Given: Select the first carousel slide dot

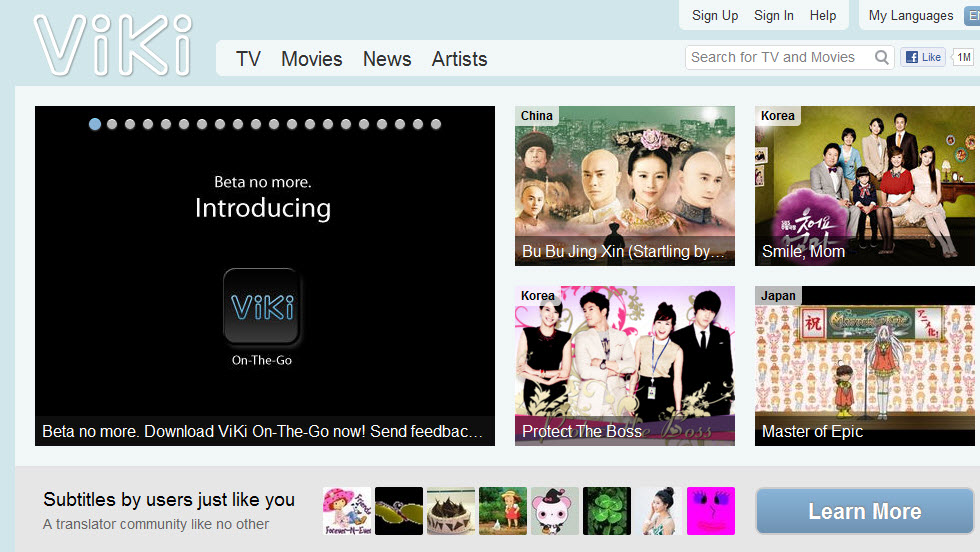Looking at the screenshot, I should (95, 124).
